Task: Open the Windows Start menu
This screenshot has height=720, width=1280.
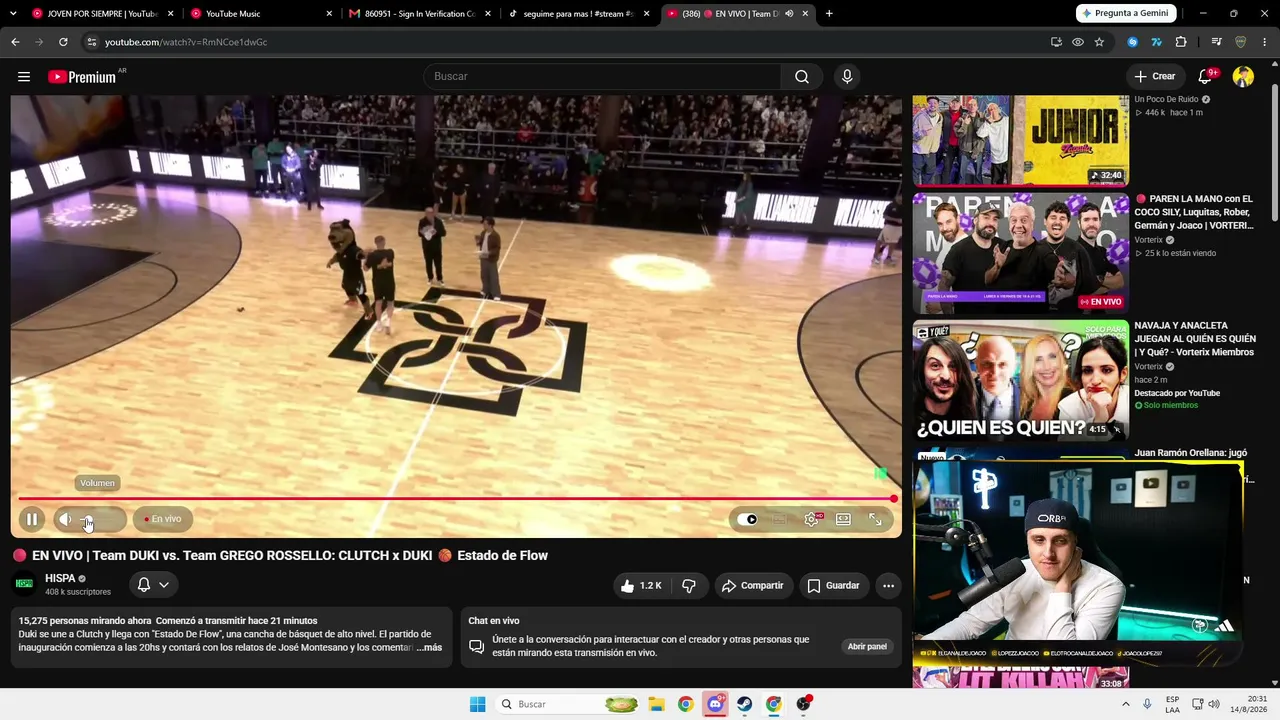Action: point(478,704)
